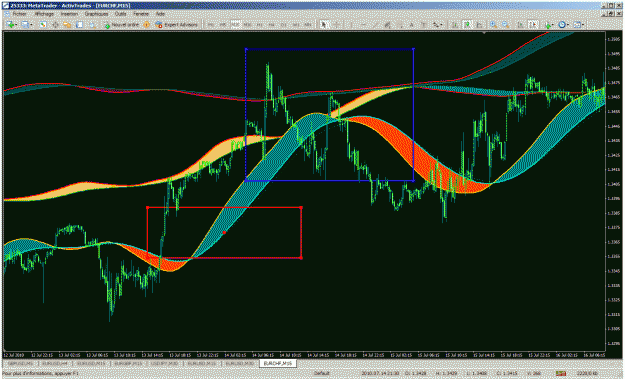625x379 pixels.
Task: Switch chart to M5 timeframe
Action: coord(223,25)
